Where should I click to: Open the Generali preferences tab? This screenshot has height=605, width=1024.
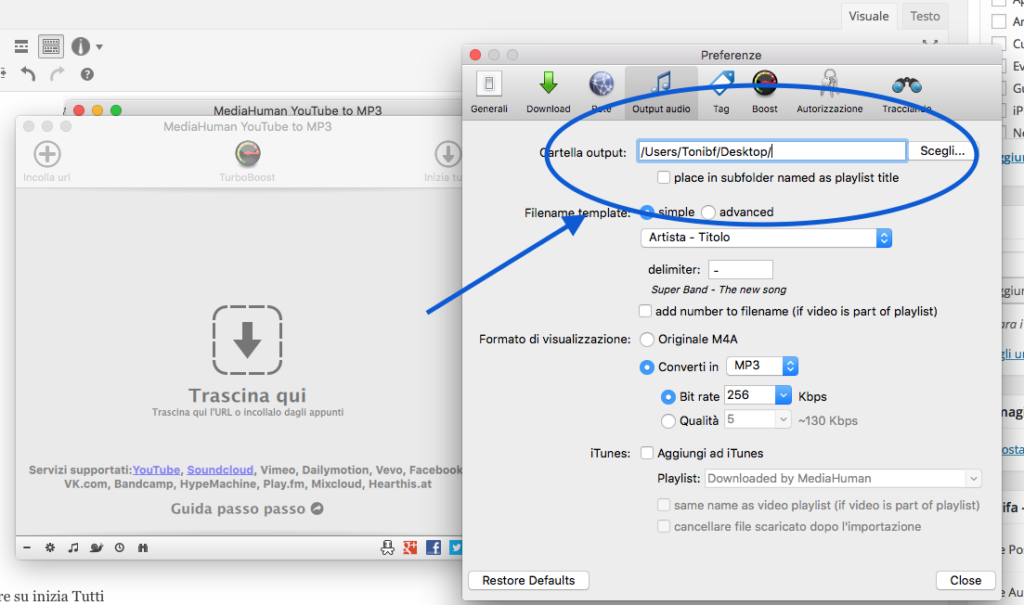point(488,92)
